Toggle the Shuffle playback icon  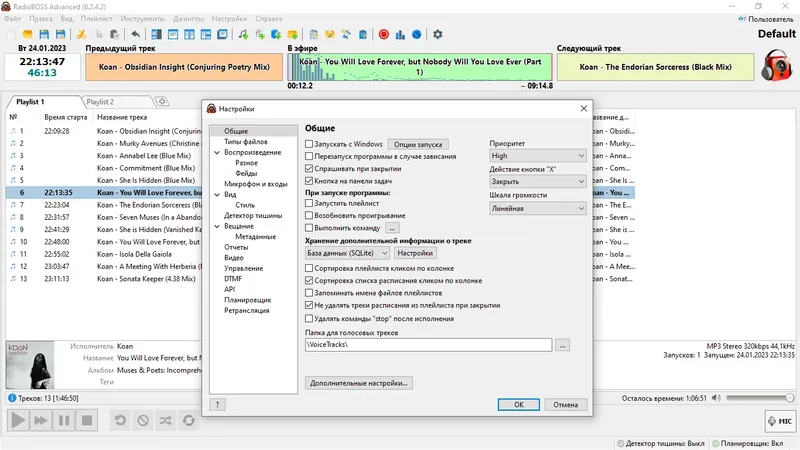166,420
